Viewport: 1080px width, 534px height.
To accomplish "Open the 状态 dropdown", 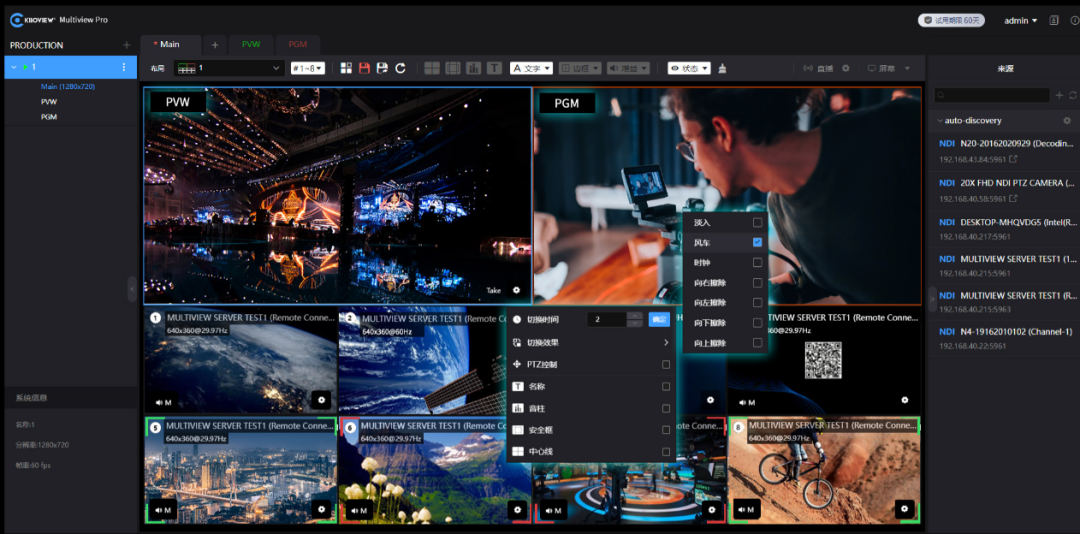I will (x=689, y=68).
